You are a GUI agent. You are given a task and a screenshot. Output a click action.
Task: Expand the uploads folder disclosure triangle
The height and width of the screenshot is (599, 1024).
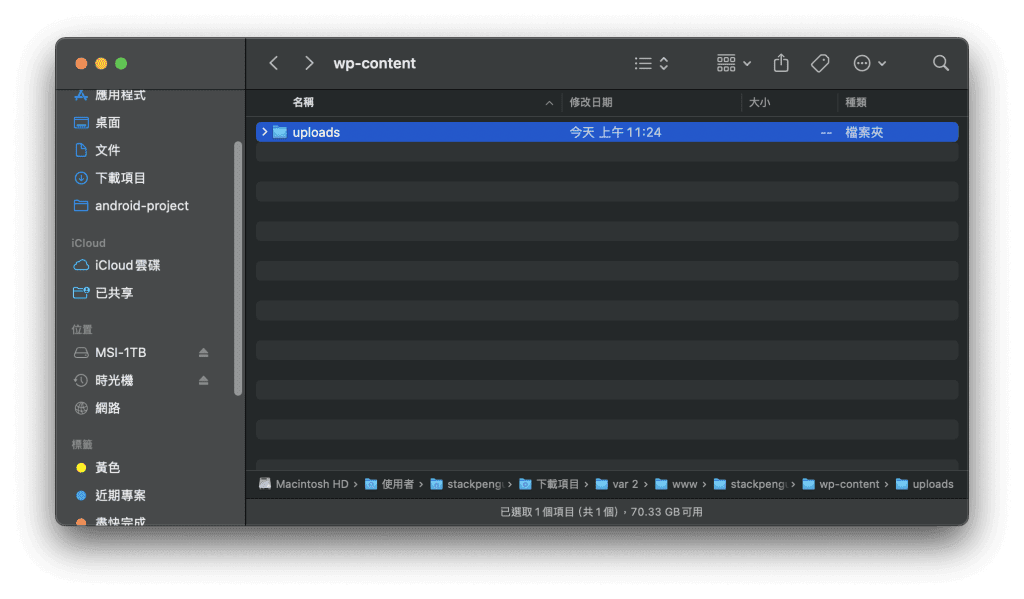(264, 132)
